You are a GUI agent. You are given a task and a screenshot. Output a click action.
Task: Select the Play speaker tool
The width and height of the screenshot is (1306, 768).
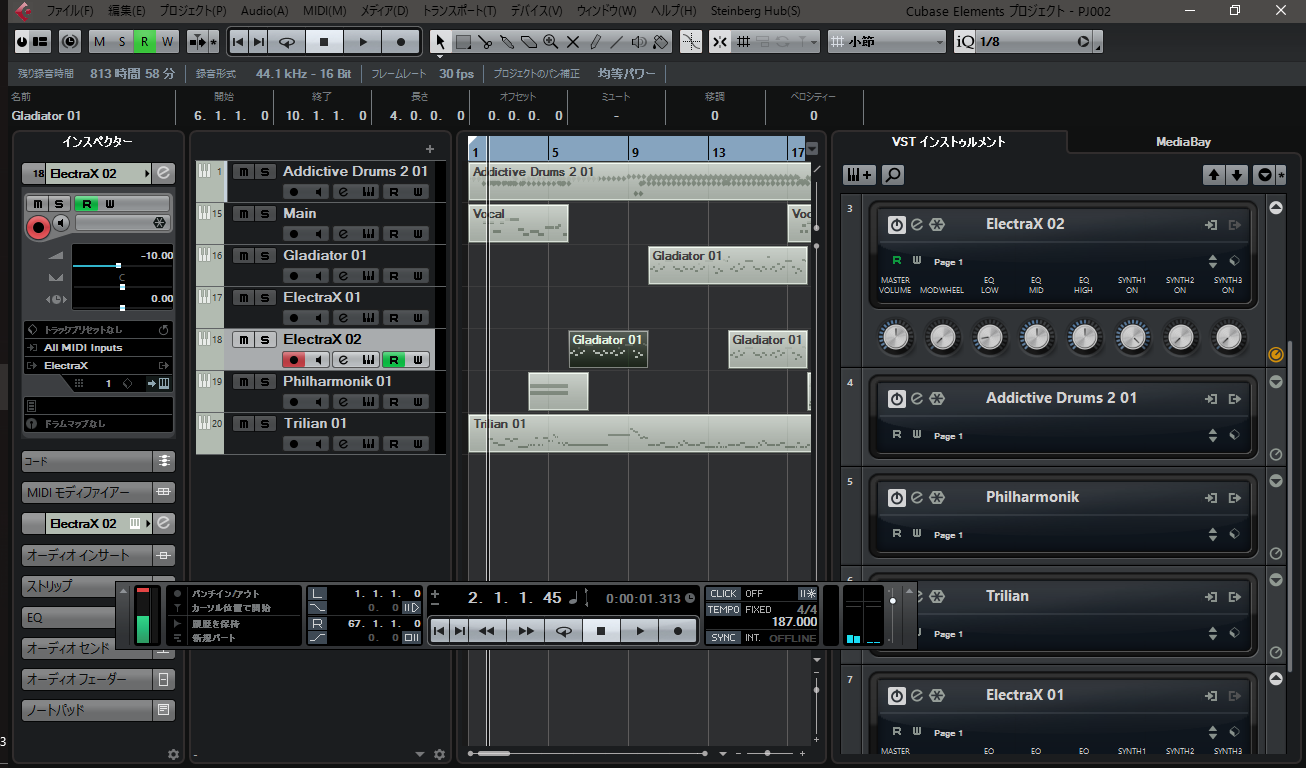639,42
